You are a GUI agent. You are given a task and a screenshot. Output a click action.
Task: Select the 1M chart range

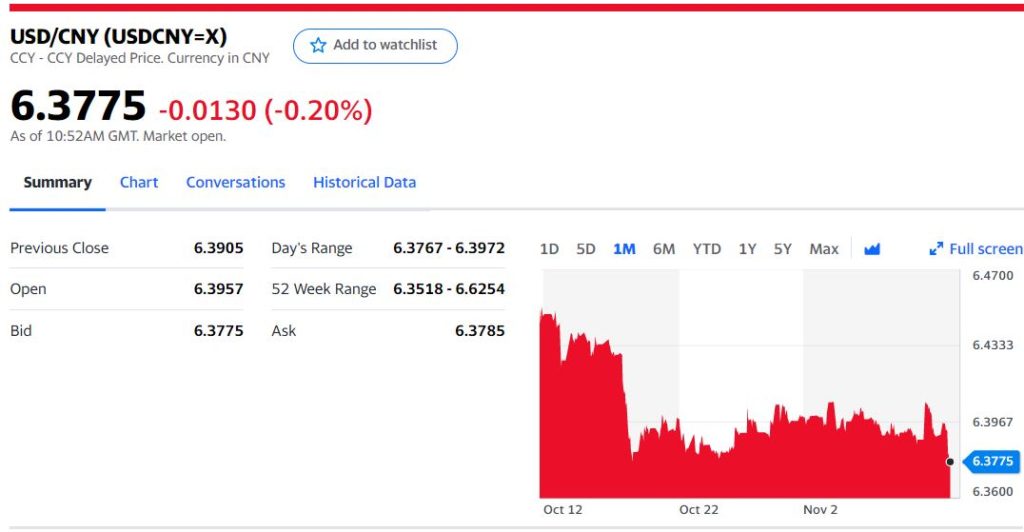pos(624,249)
